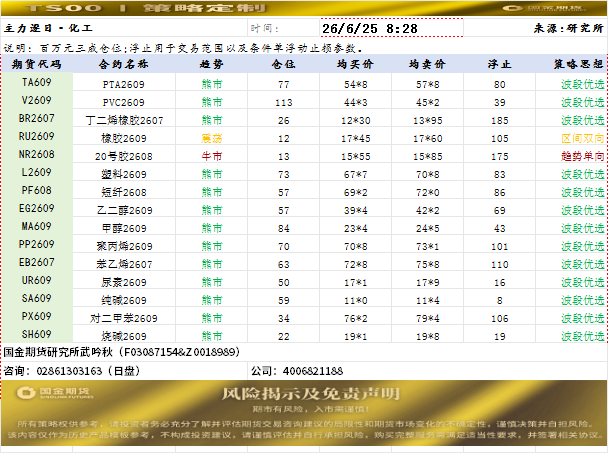Click the 国金期货 logo in the footer banner
The height and width of the screenshot is (453, 608).
55,393
